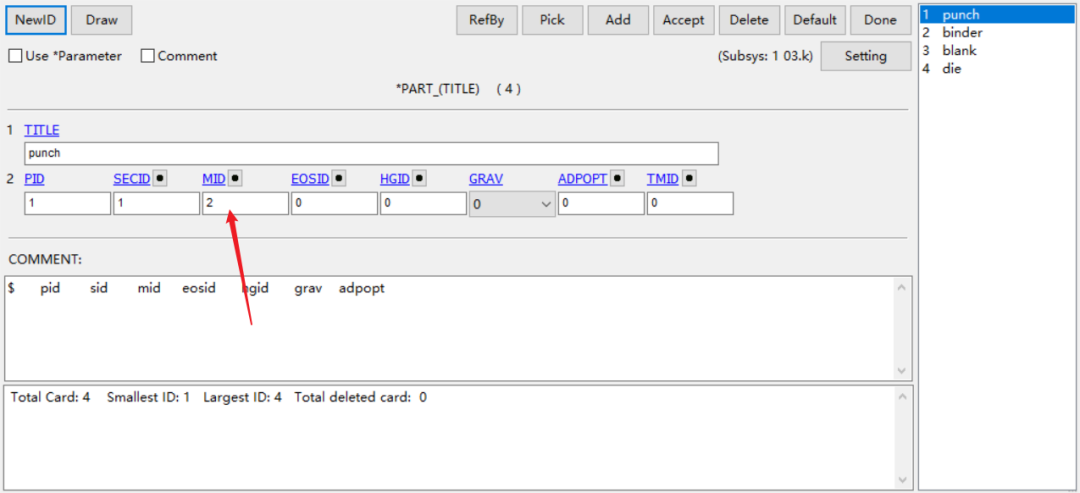Open the ADPOPT field help link
Screen dimensions: 1080x493
583,179
